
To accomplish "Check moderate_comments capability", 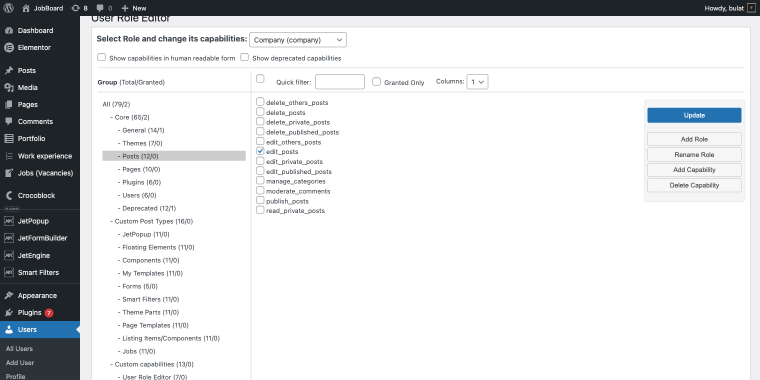I will coord(260,190).
